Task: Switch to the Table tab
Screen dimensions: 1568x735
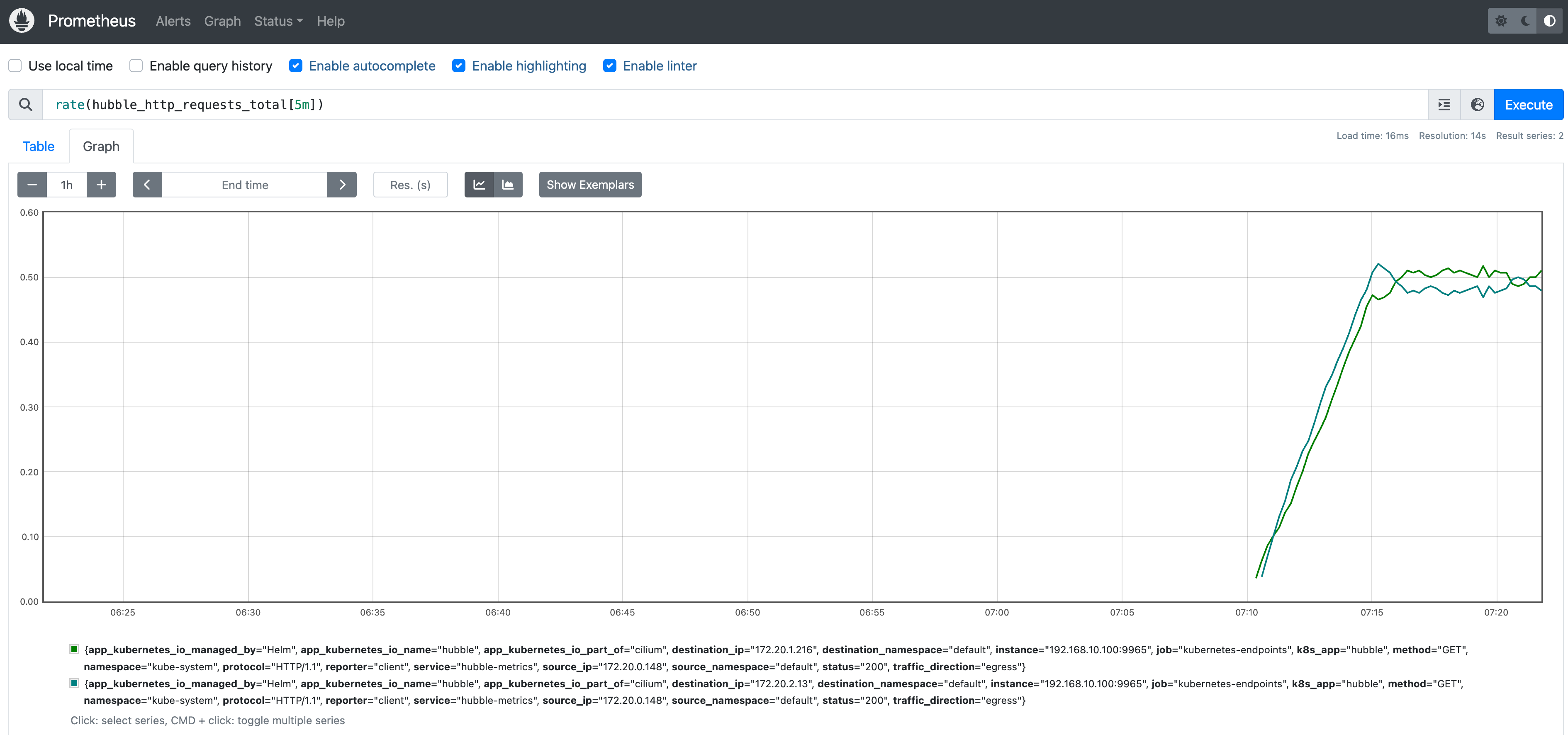Action: (38, 146)
